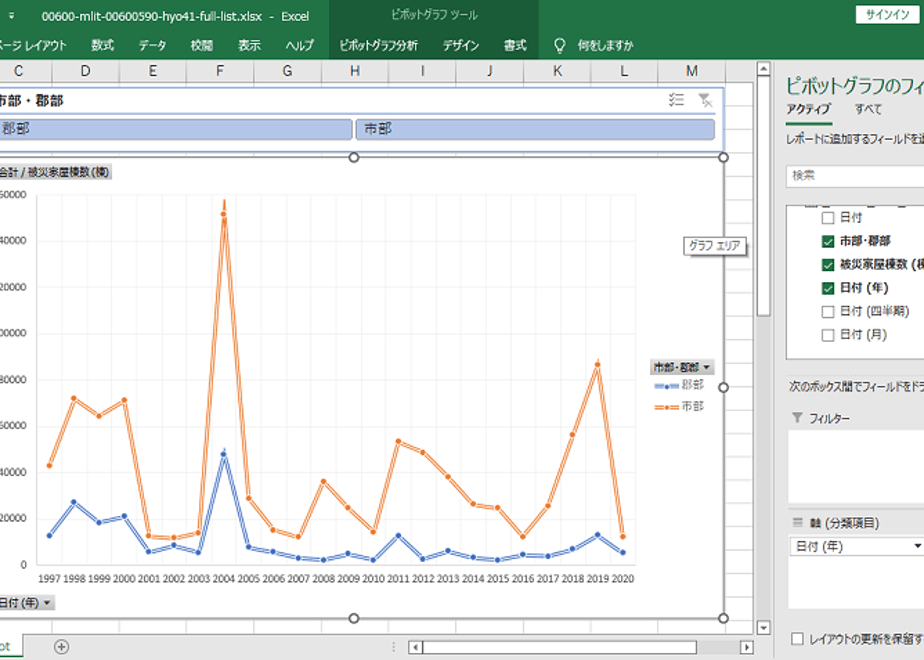The image size is (924, 660).
Task: Check the 日付 (四半期) field checkbox
Action: (x=828, y=311)
